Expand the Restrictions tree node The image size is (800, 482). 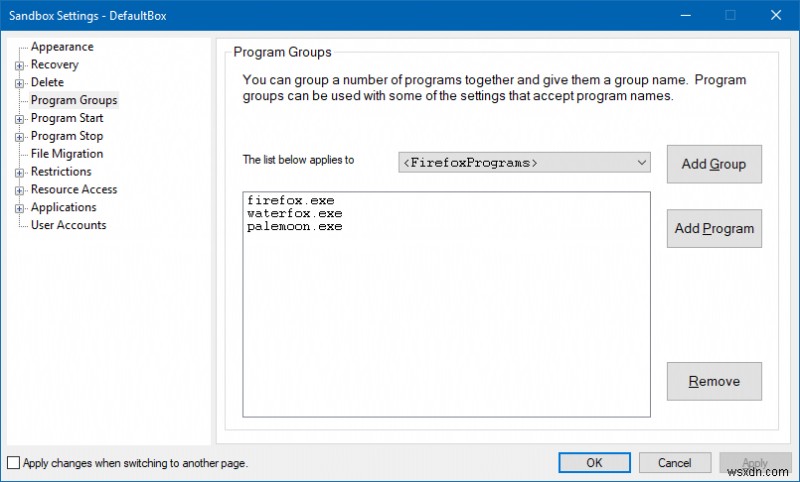[x=19, y=173]
